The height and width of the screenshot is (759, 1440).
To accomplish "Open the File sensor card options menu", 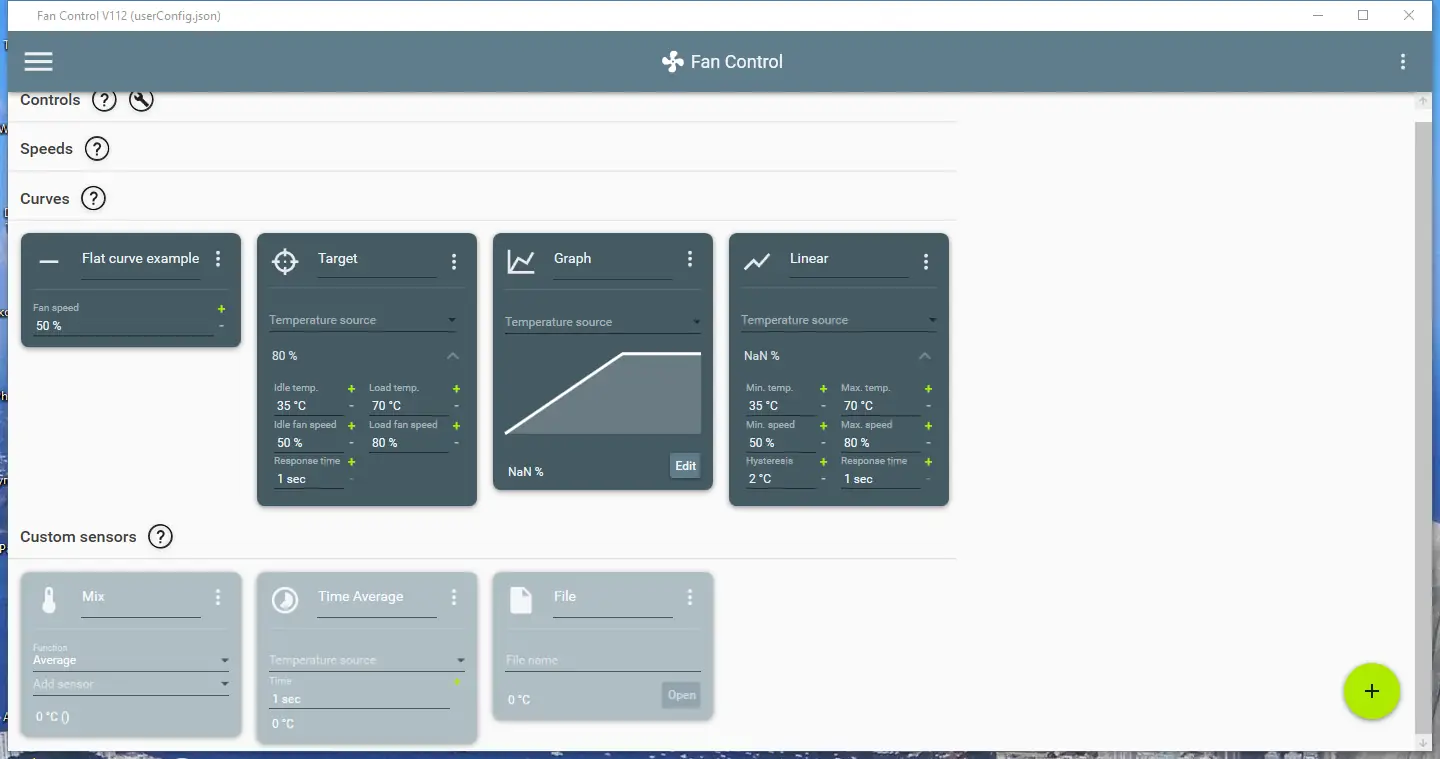I will click(x=690, y=597).
